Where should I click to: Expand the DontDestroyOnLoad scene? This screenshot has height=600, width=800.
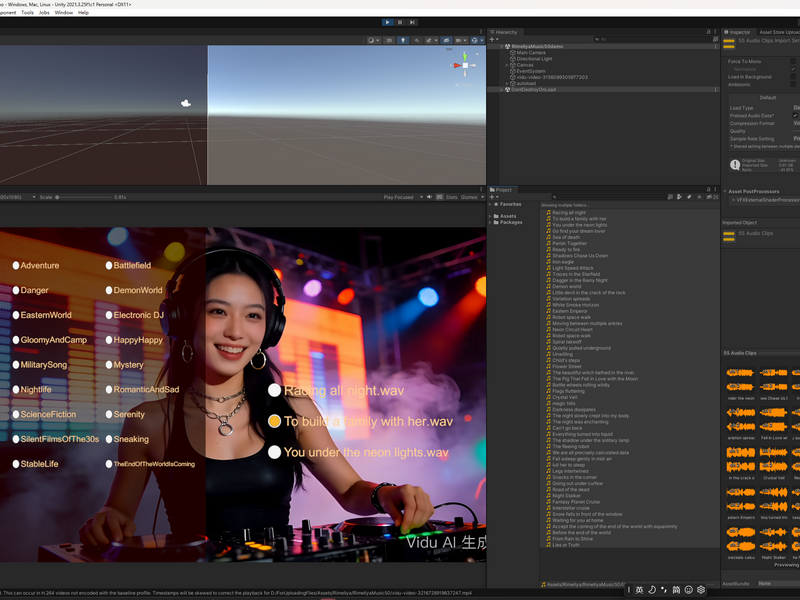pyautogui.click(x=502, y=89)
